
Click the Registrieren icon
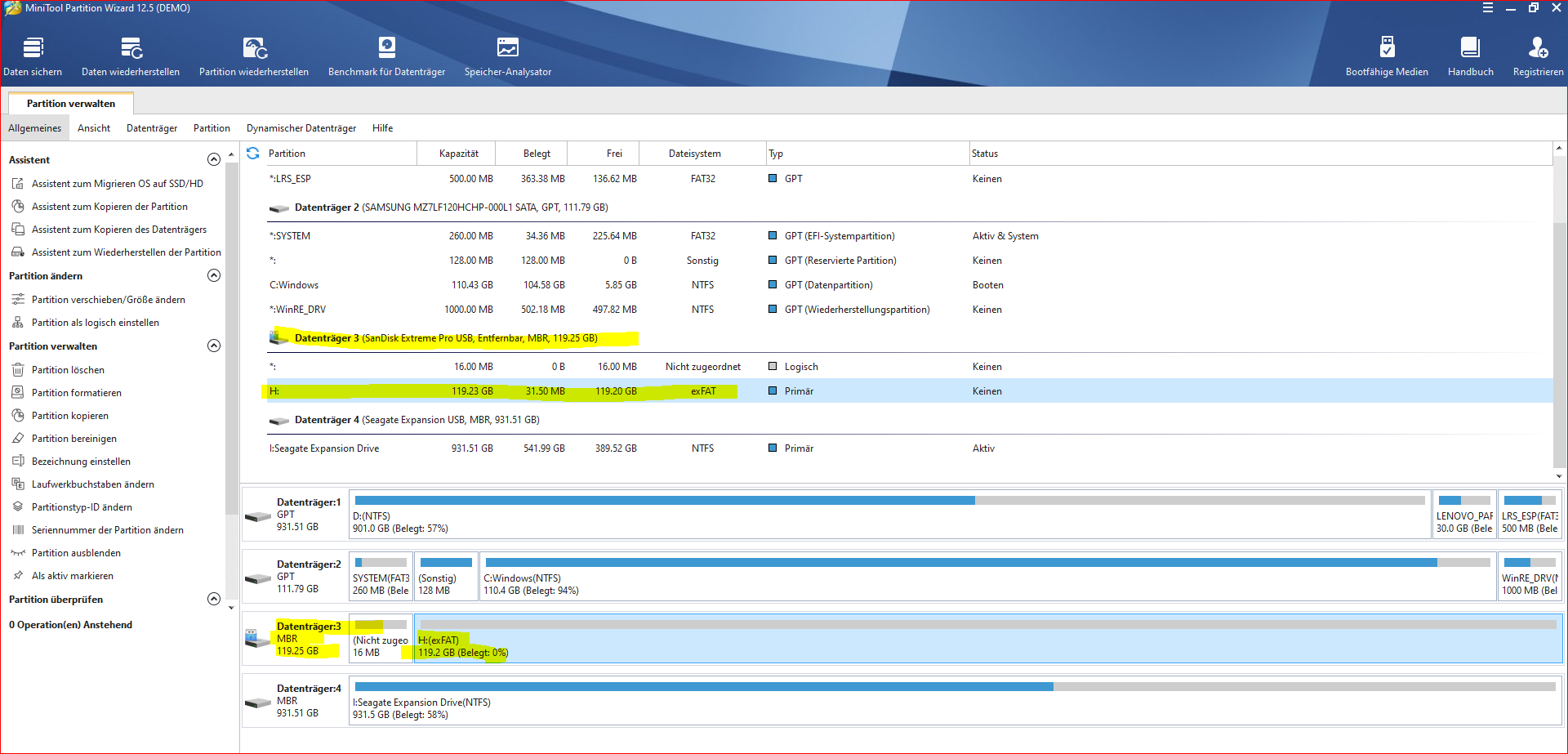point(1538,48)
